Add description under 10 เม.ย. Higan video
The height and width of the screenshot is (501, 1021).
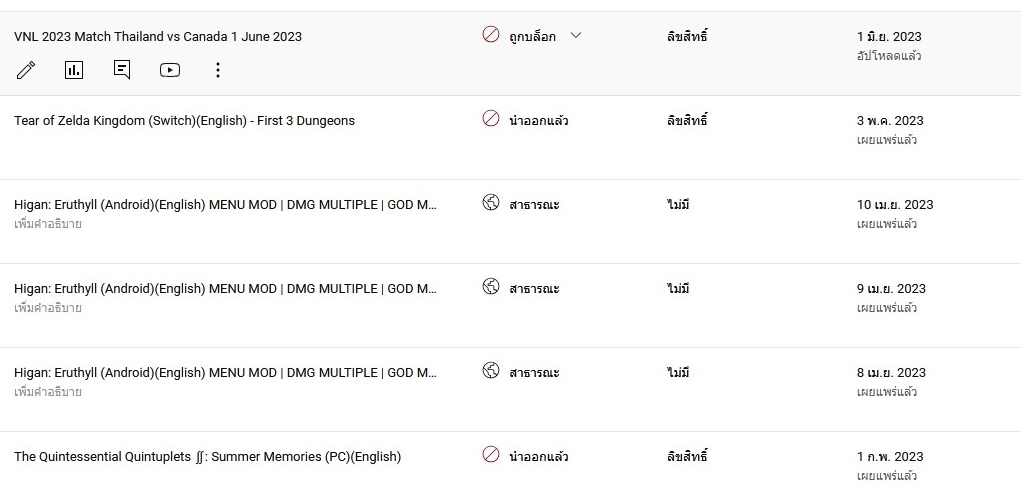(48, 224)
